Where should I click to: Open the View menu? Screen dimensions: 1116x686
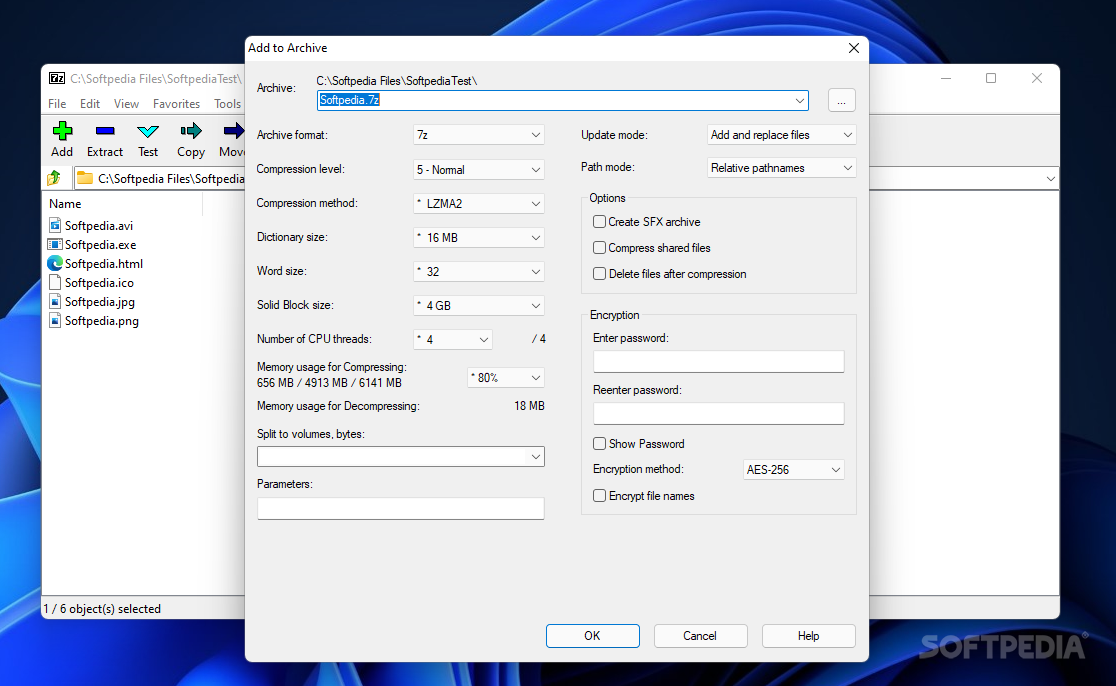click(x=126, y=104)
